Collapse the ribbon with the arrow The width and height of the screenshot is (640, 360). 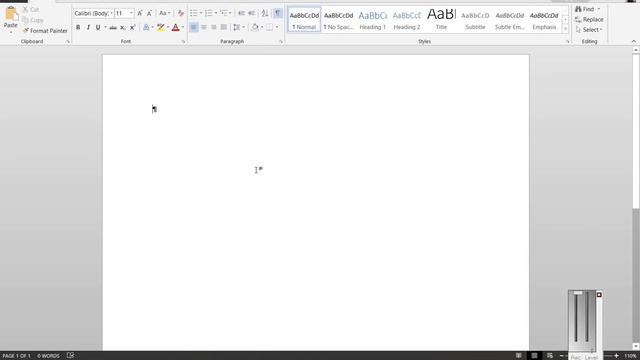tap(633, 42)
